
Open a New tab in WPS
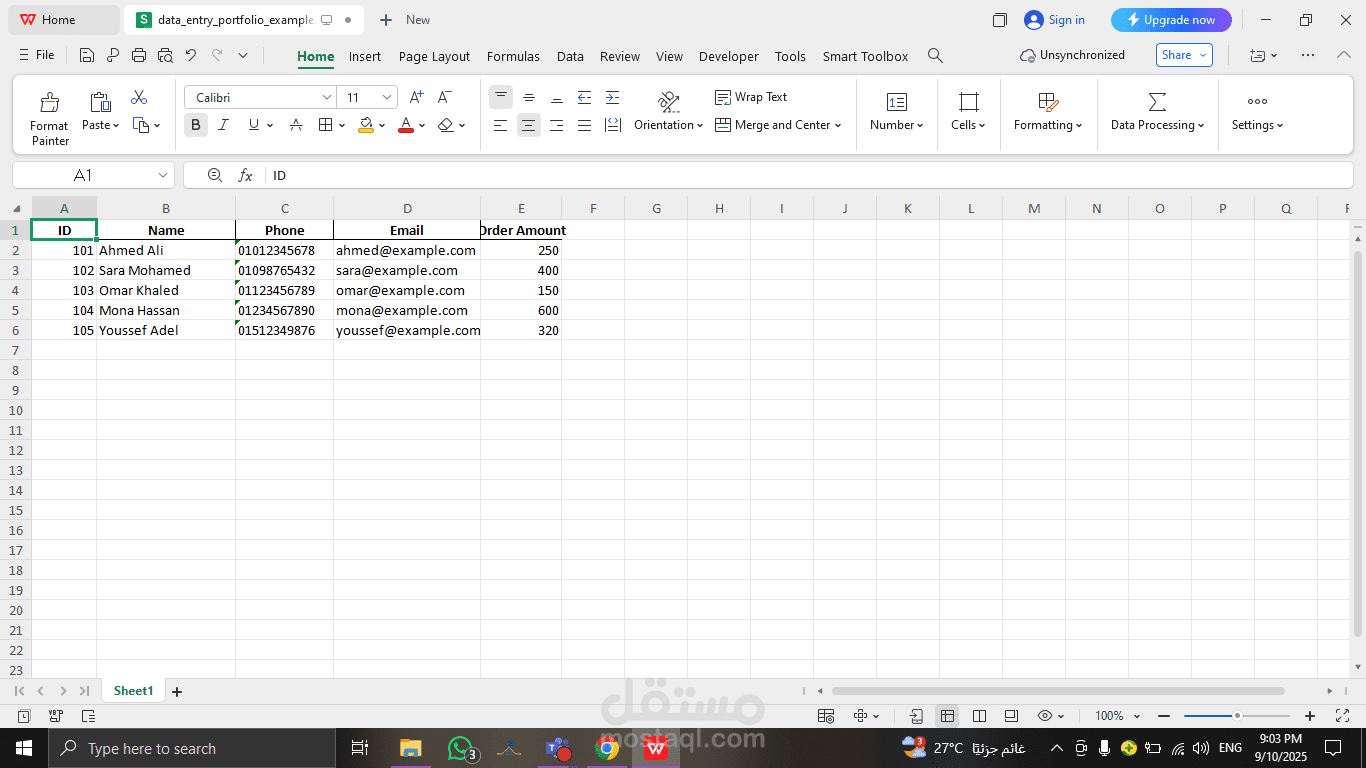point(405,20)
